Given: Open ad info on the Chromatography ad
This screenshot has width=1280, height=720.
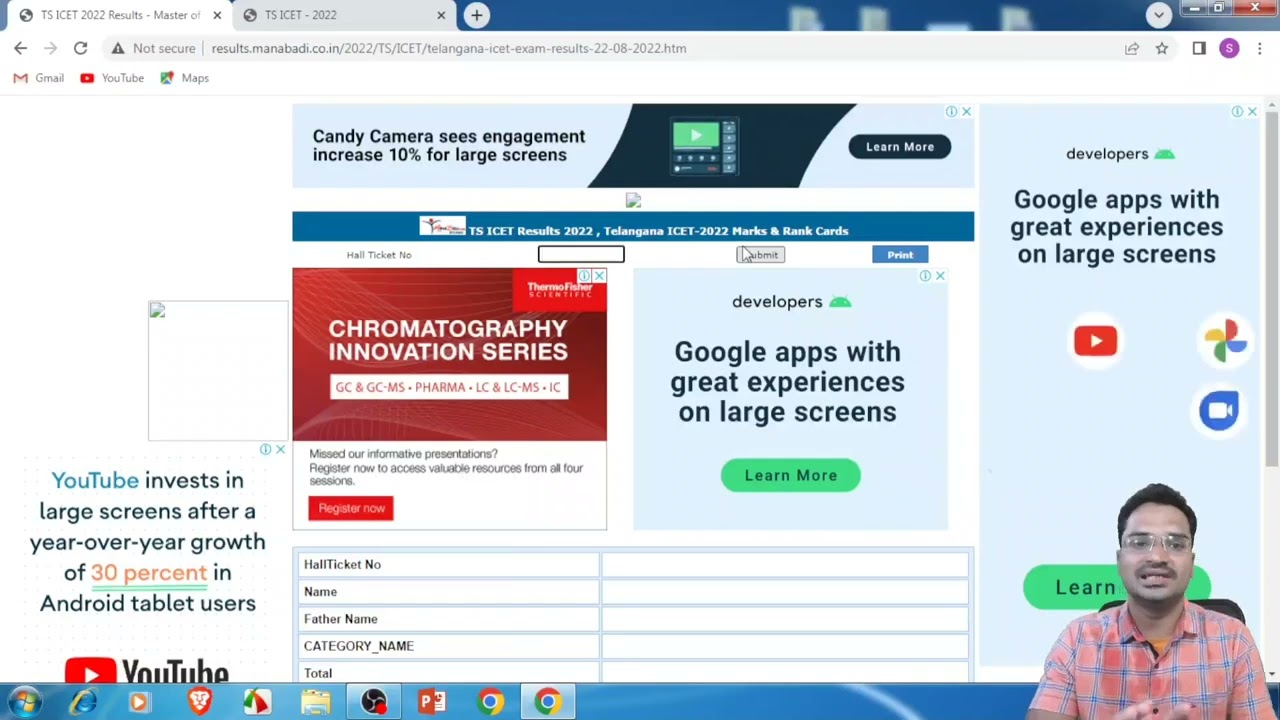Looking at the screenshot, I should [584, 276].
